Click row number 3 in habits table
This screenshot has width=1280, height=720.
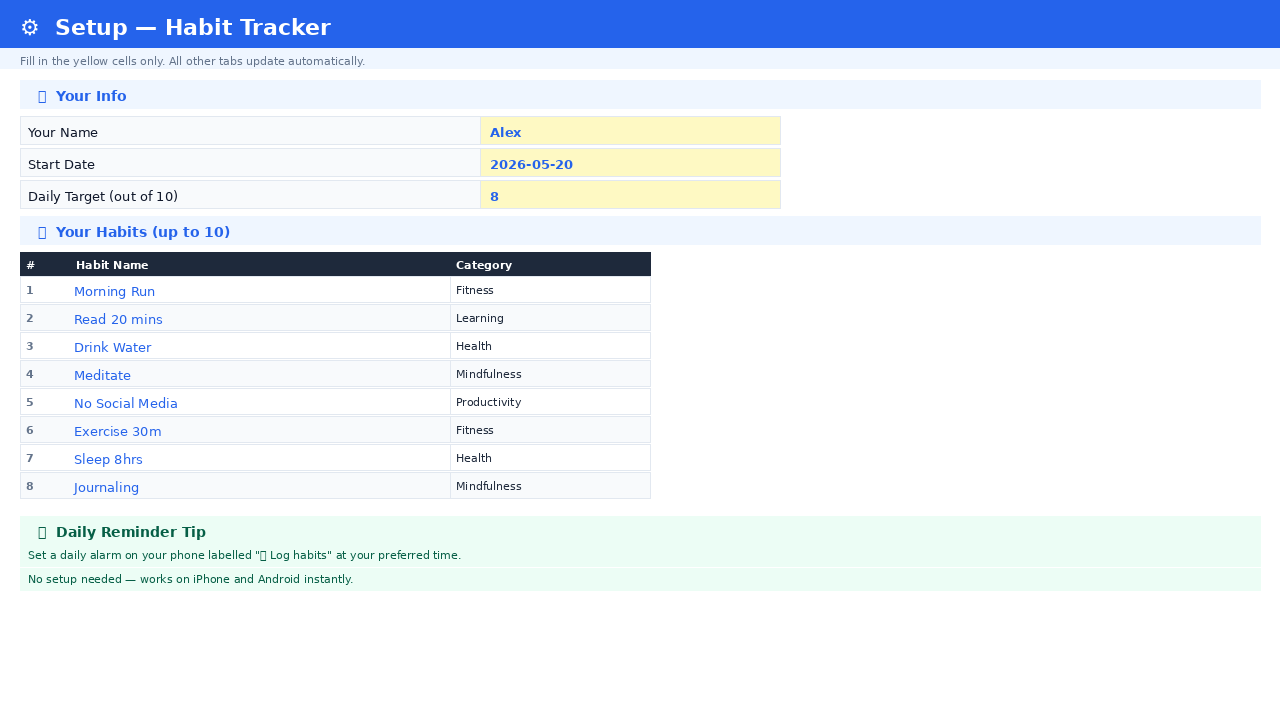tap(30, 346)
